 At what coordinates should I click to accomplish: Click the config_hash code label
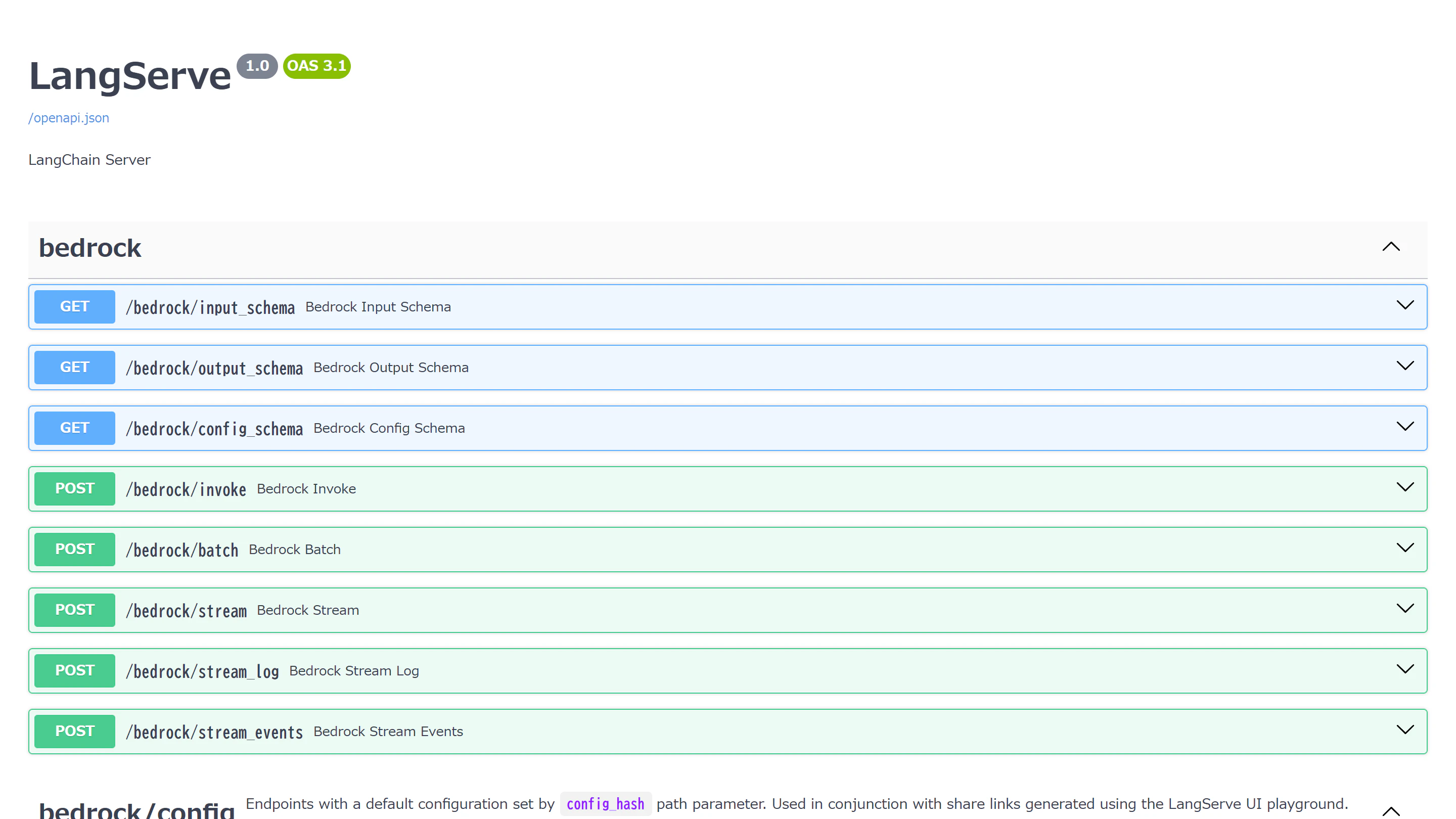[x=605, y=804]
